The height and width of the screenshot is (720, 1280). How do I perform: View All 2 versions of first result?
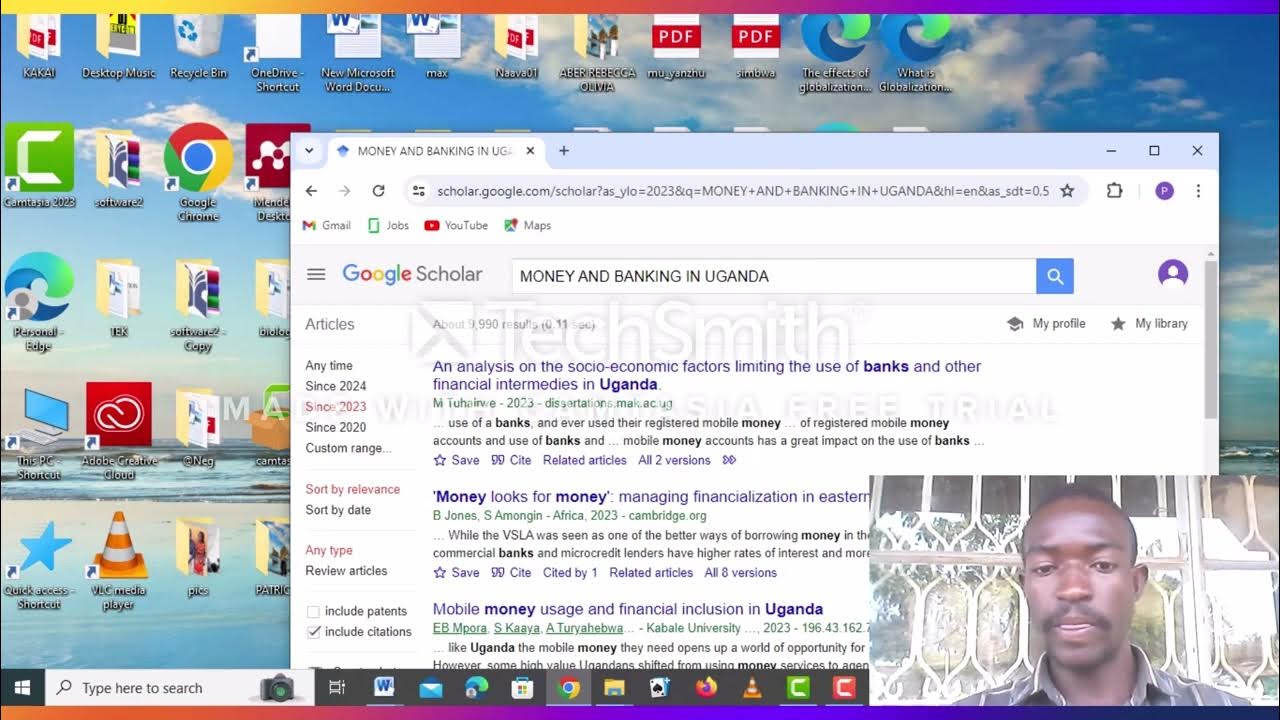(674, 460)
